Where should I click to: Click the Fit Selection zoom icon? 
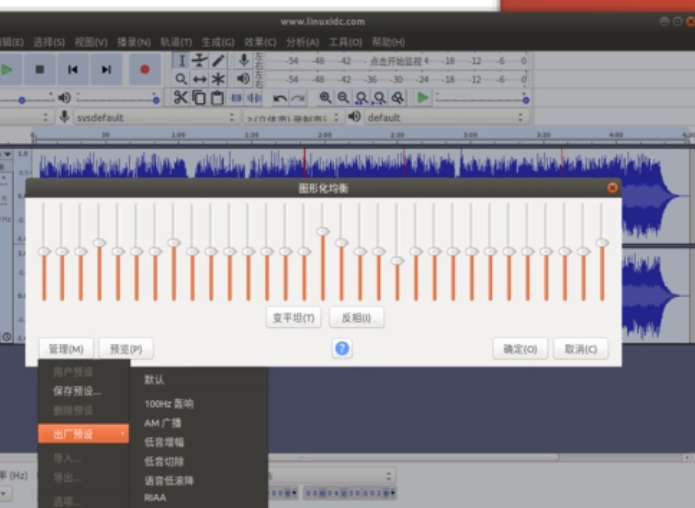[361, 98]
